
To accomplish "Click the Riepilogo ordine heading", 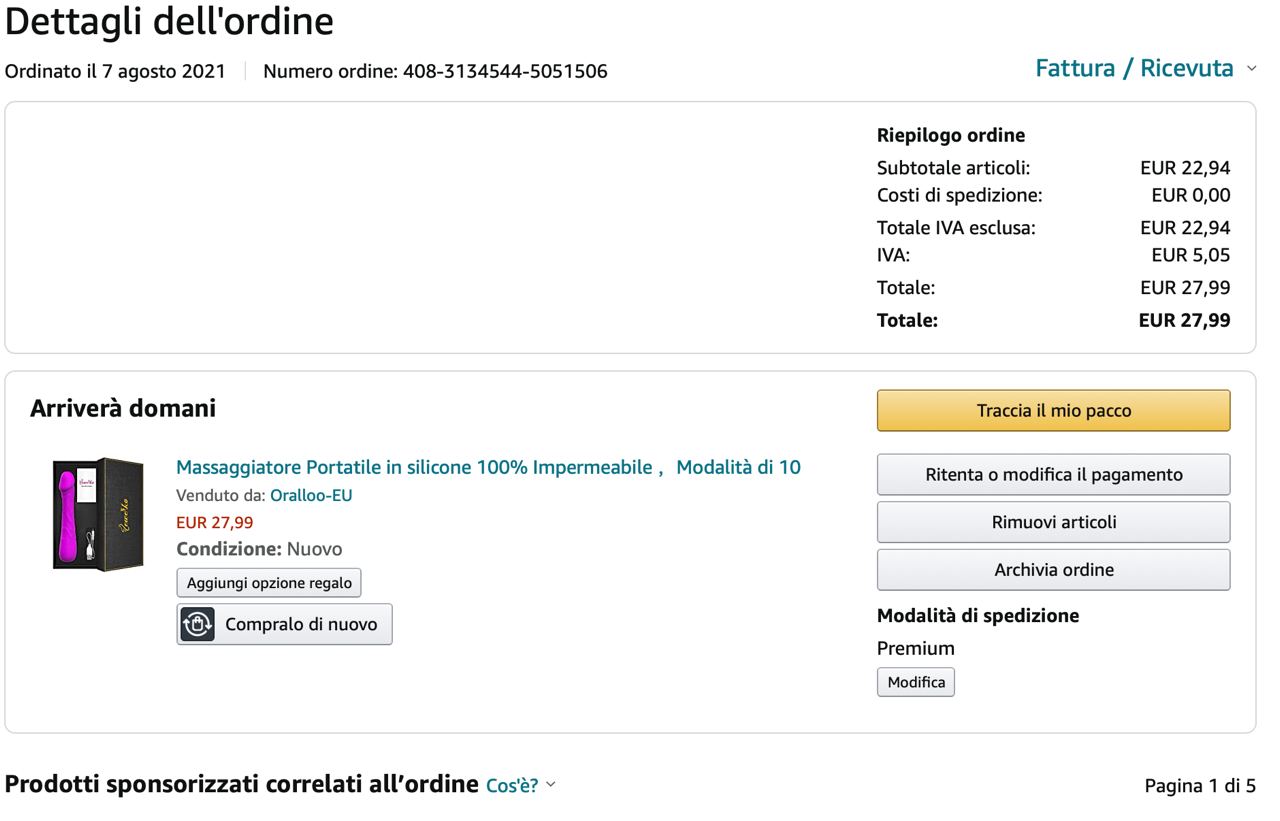I will 950,135.
